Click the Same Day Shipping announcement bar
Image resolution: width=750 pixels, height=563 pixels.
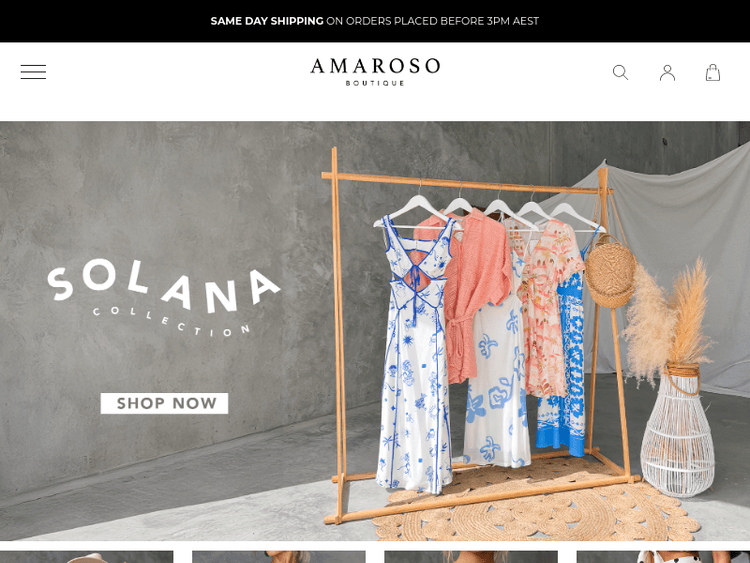pyautogui.click(x=375, y=21)
